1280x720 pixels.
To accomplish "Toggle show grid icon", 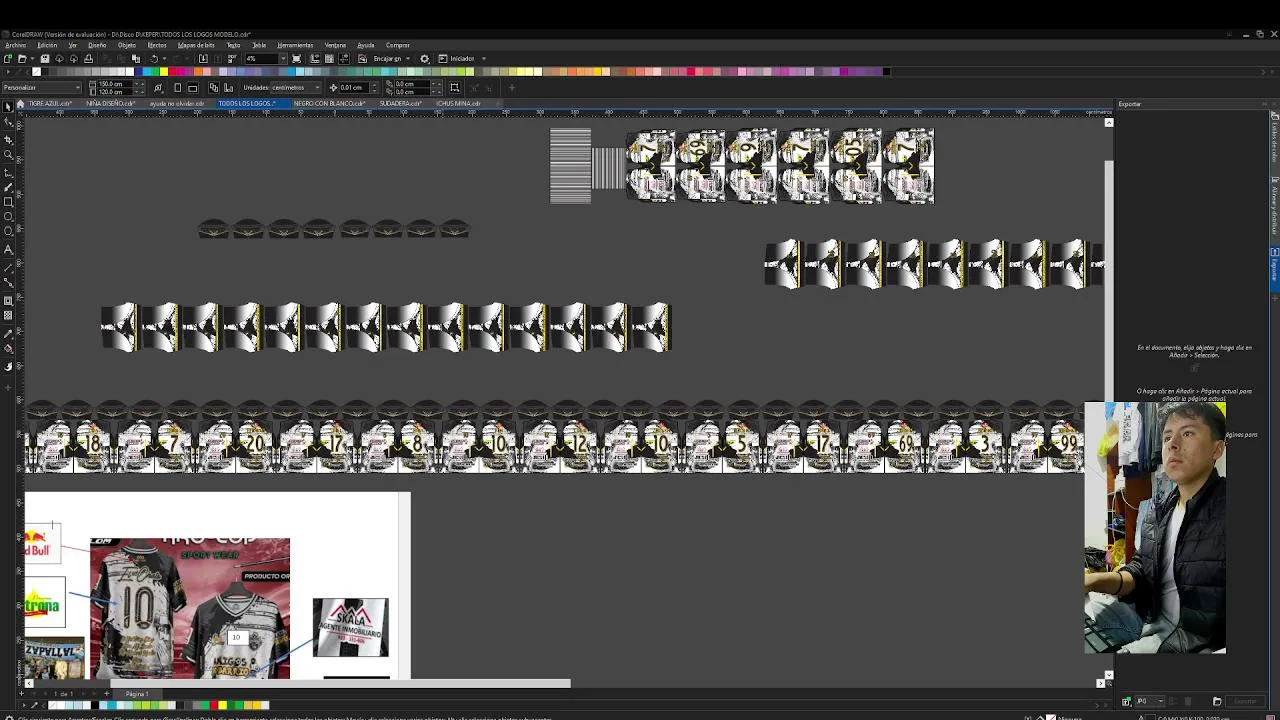I will tap(329, 58).
